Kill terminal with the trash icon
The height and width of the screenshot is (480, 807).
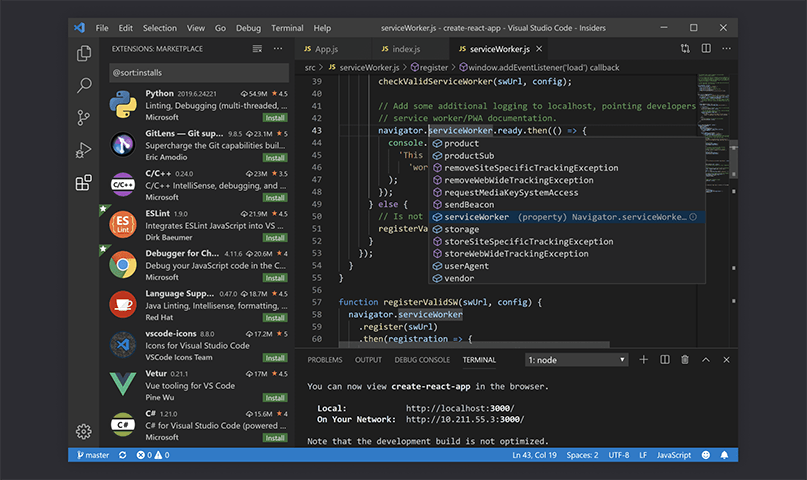(x=685, y=359)
